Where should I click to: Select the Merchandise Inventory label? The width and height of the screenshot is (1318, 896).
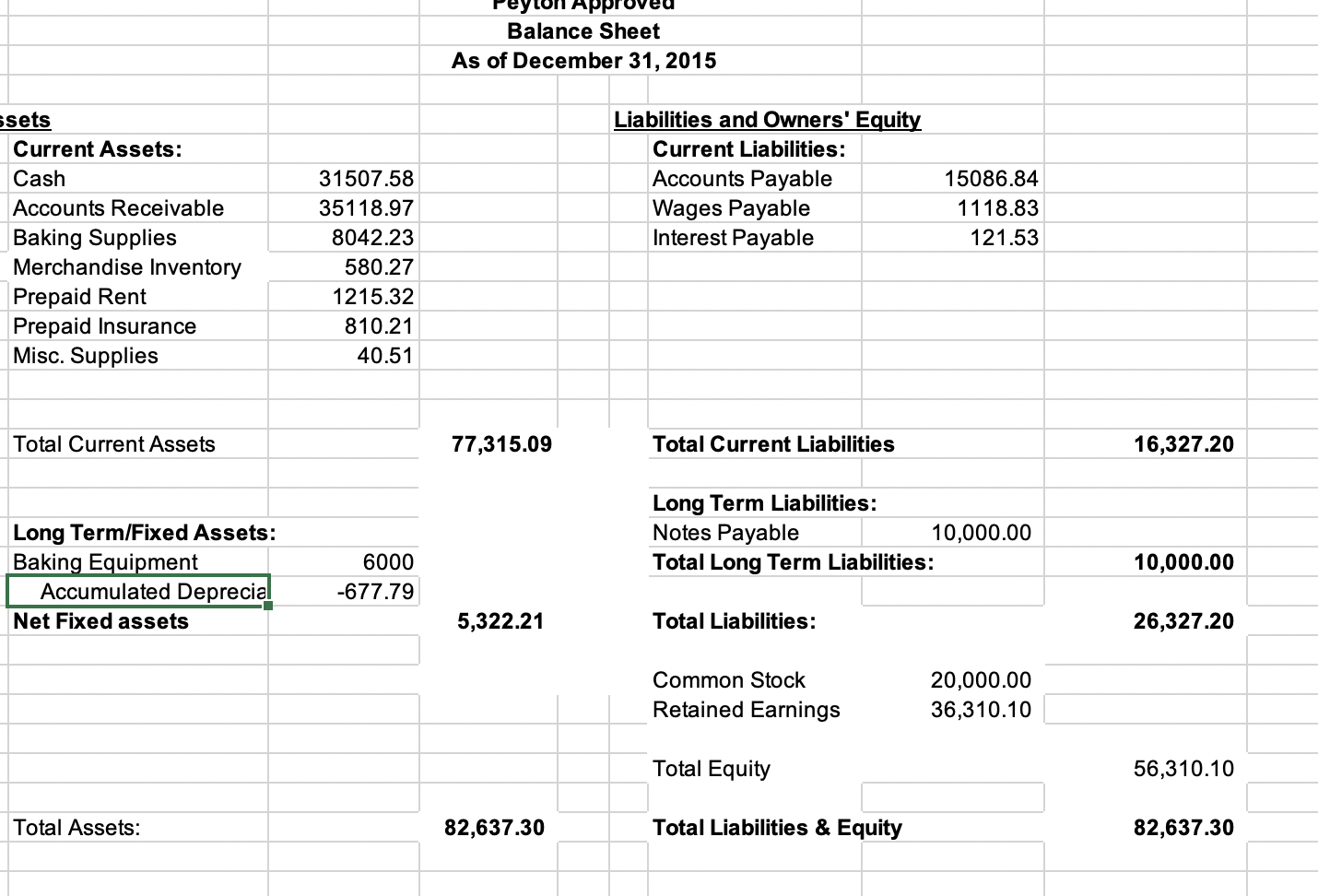coord(127,267)
